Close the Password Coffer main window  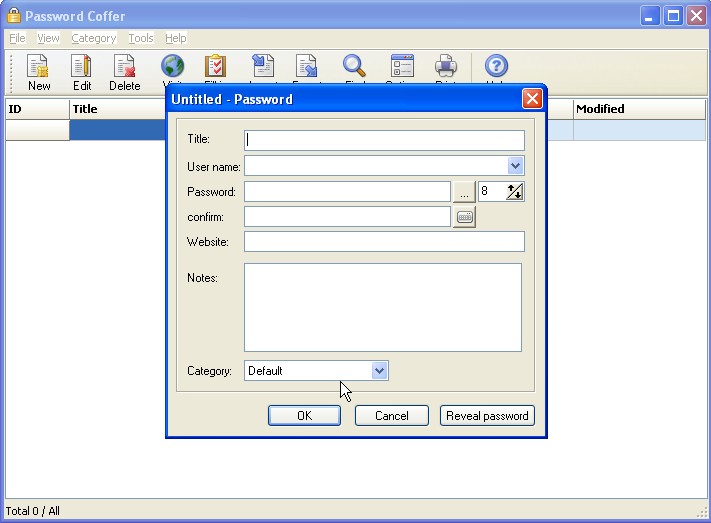(696, 16)
